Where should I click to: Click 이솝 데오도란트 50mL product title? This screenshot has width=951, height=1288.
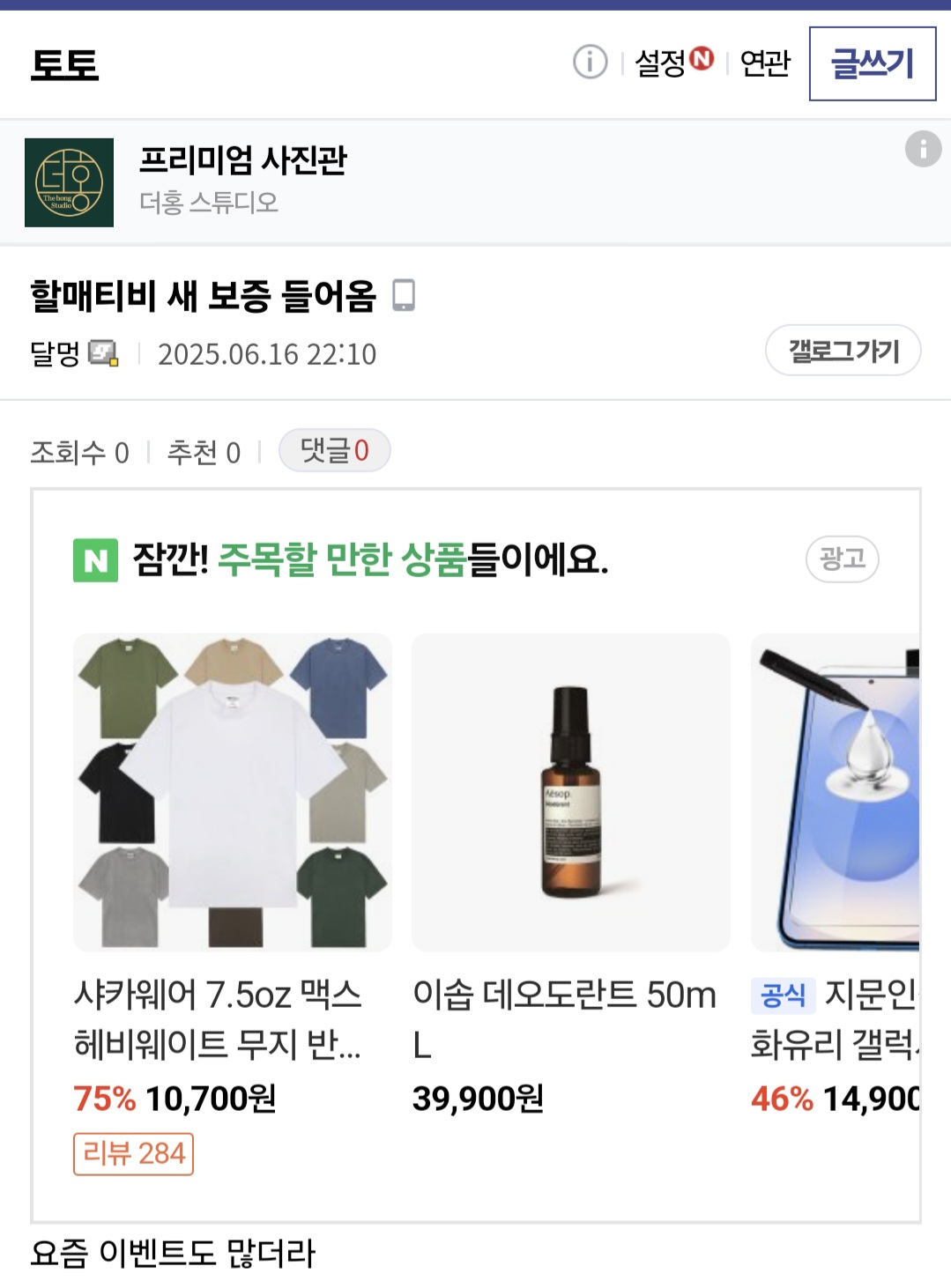tap(564, 1018)
